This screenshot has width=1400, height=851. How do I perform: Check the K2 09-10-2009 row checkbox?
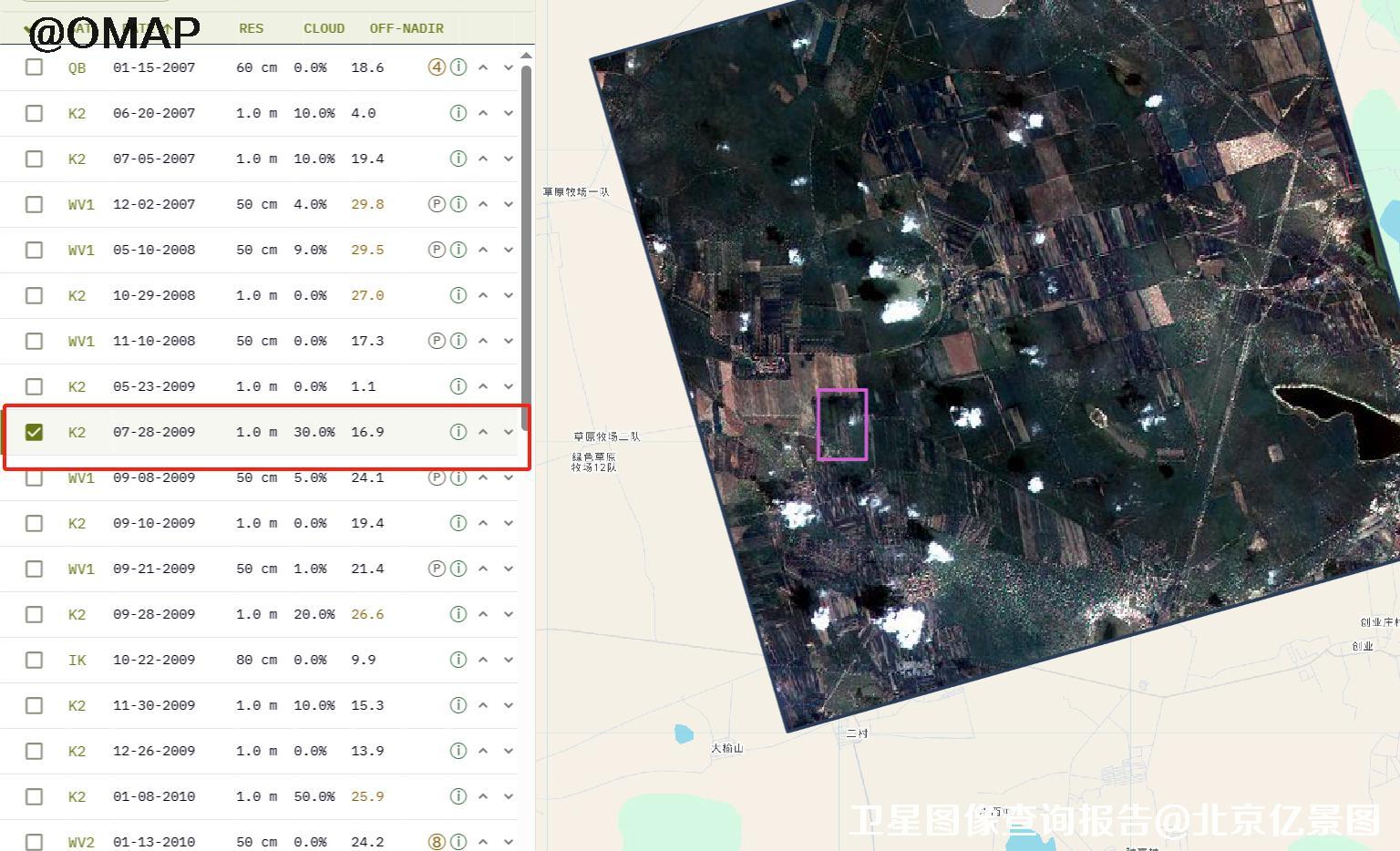click(34, 523)
